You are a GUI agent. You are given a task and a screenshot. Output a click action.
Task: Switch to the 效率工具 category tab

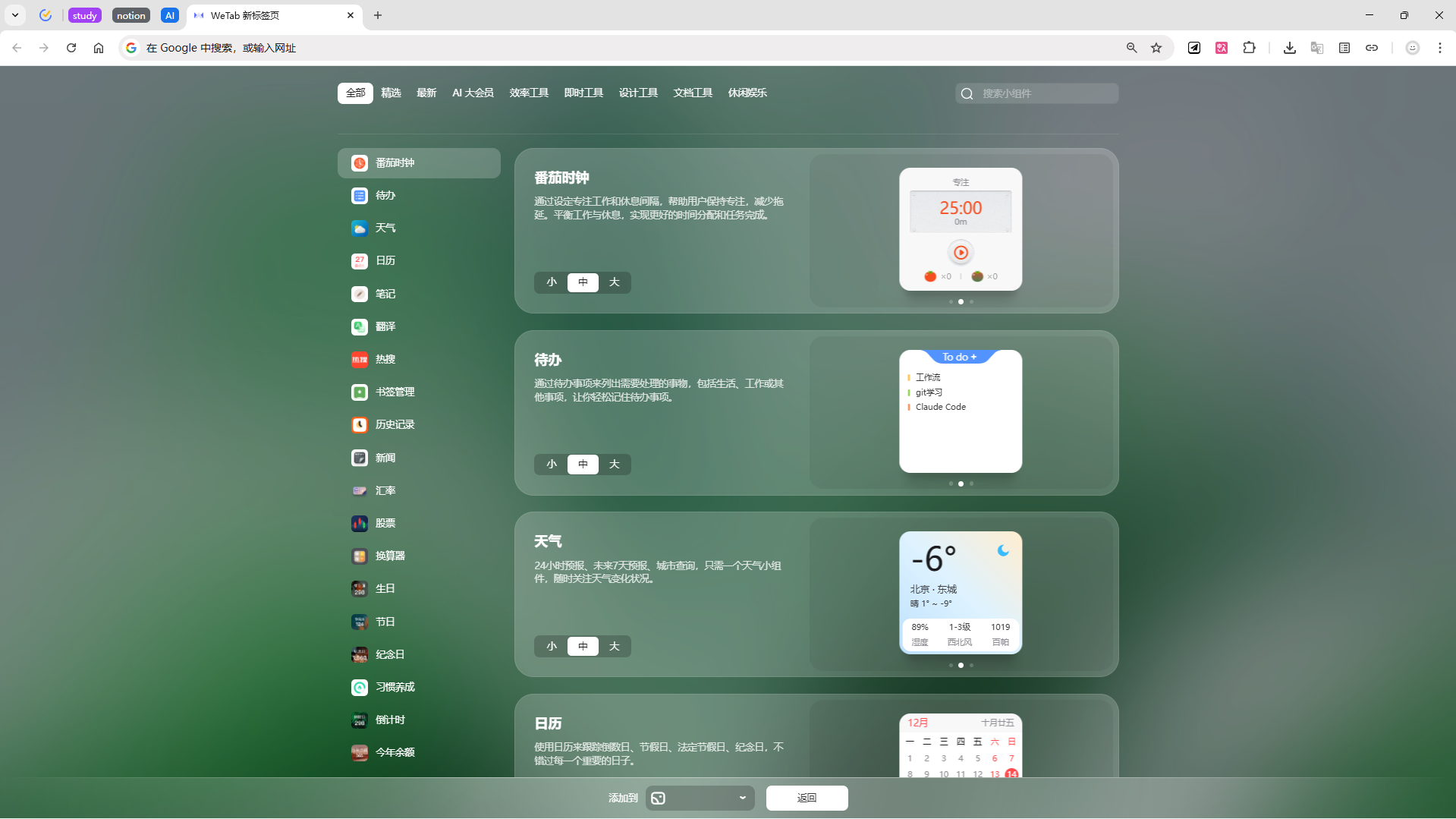(529, 93)
